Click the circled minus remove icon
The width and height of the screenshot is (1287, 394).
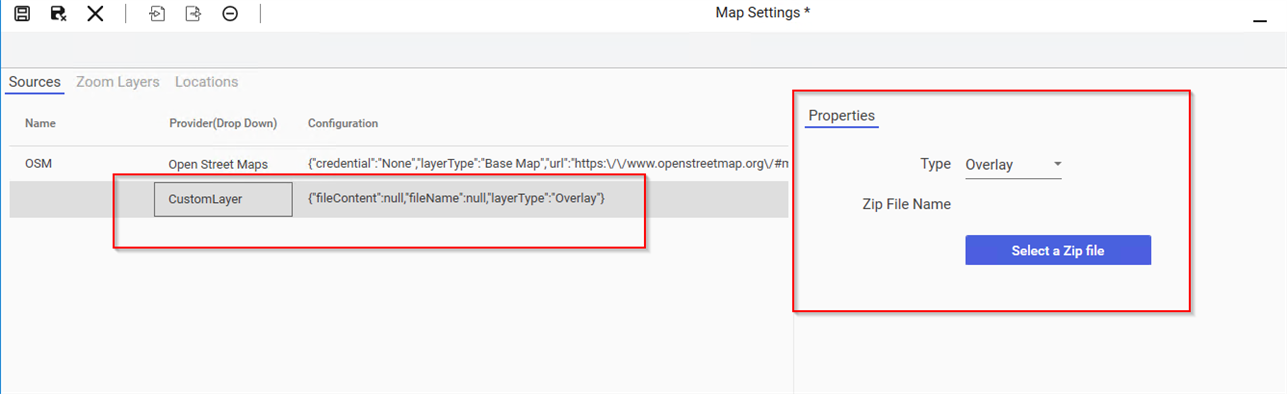(230, 13)
